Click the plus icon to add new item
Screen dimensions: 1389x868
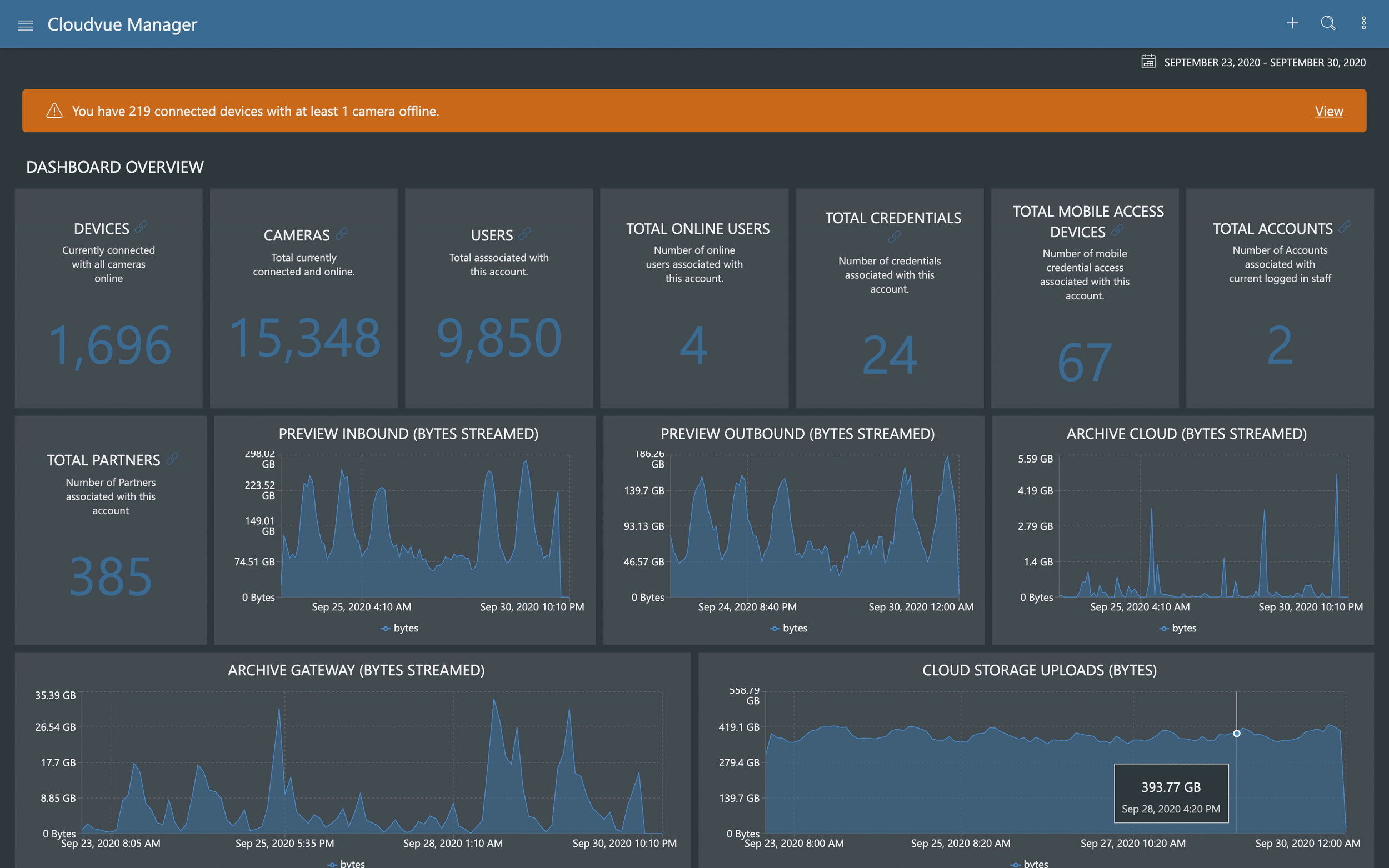(1292, 23)
